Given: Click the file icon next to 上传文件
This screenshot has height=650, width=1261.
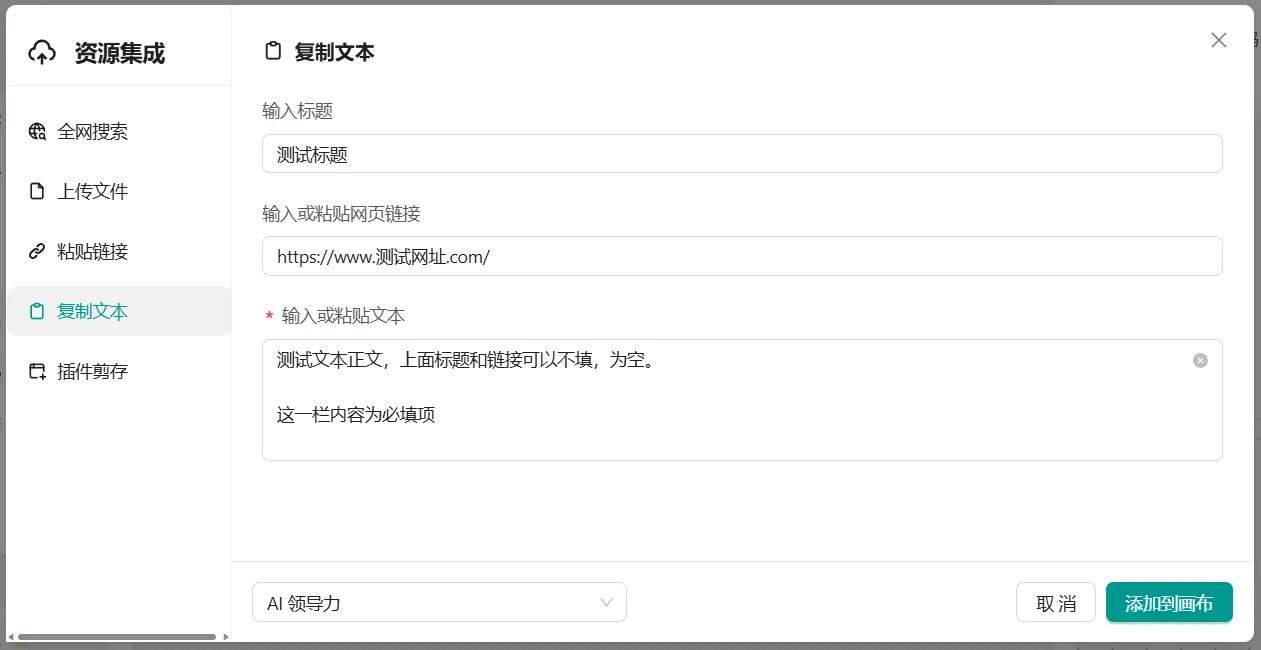Looking at the screenshot, I should coord(37,192).
